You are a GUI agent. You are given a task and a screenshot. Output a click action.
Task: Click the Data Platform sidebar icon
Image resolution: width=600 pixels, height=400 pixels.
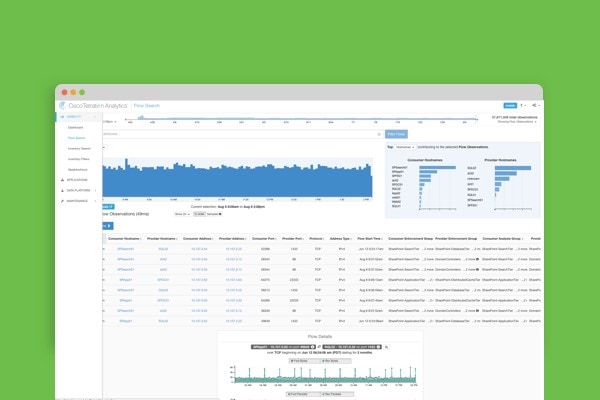pyautogui.click(x=62, y=190)
